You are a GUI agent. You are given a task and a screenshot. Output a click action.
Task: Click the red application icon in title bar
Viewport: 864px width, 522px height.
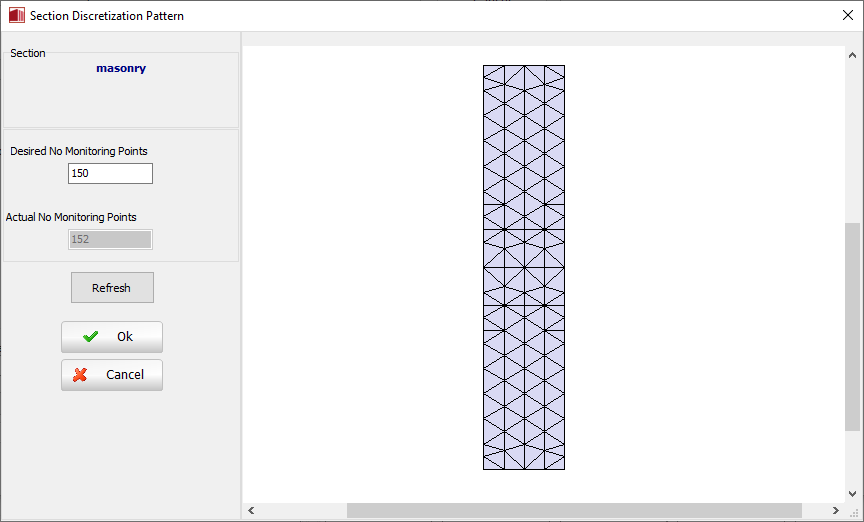click(16, 16)
